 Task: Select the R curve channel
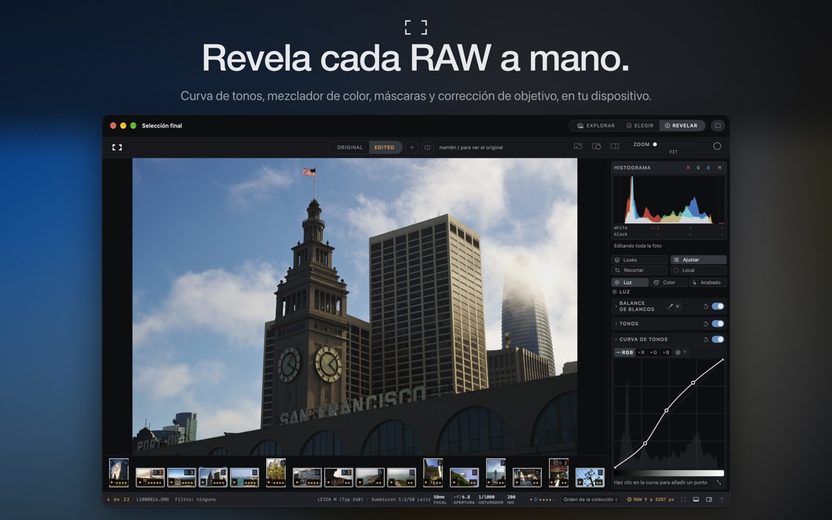641,352
